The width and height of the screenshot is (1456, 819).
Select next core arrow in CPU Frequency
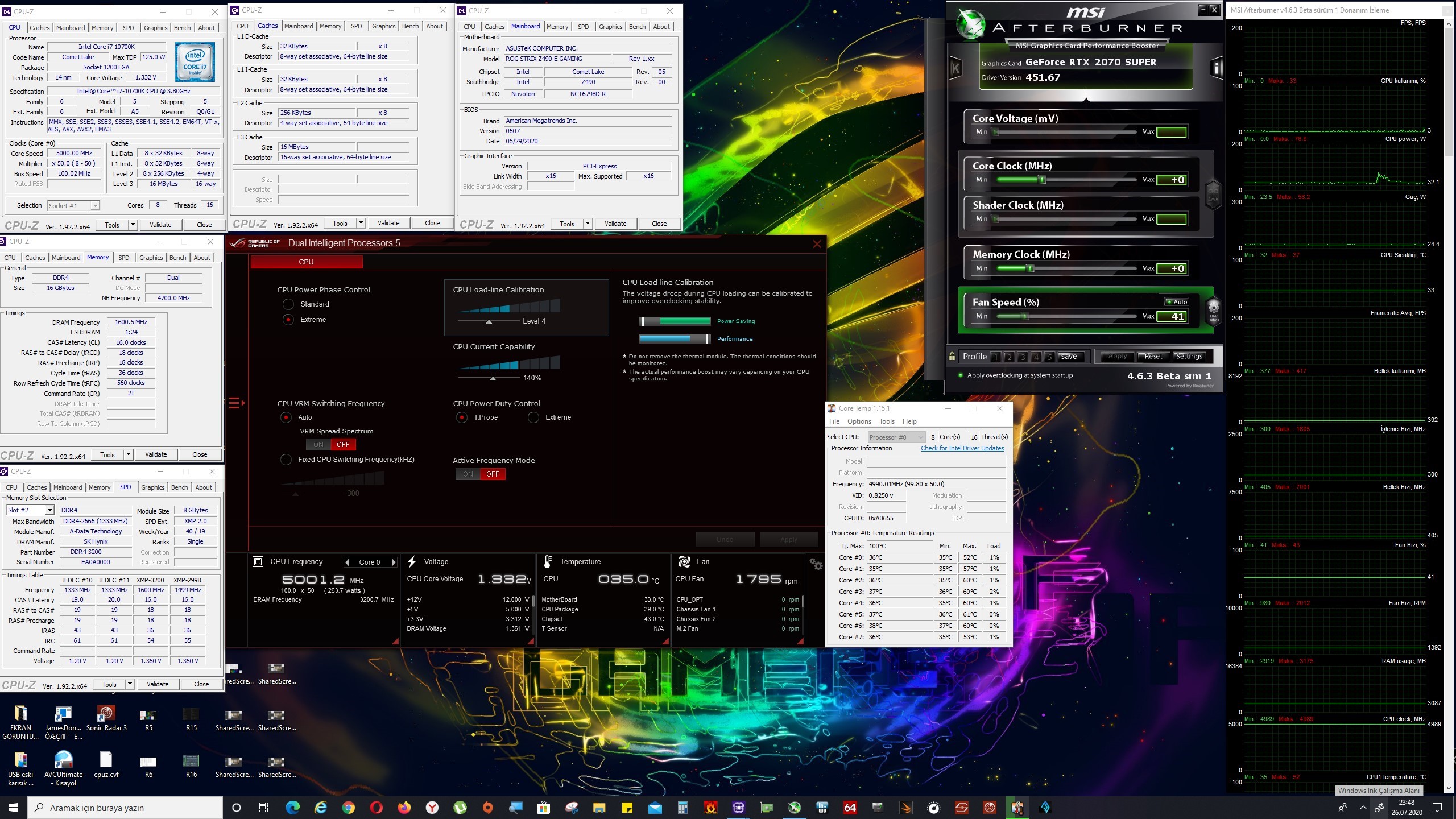[x=393, y=562]
